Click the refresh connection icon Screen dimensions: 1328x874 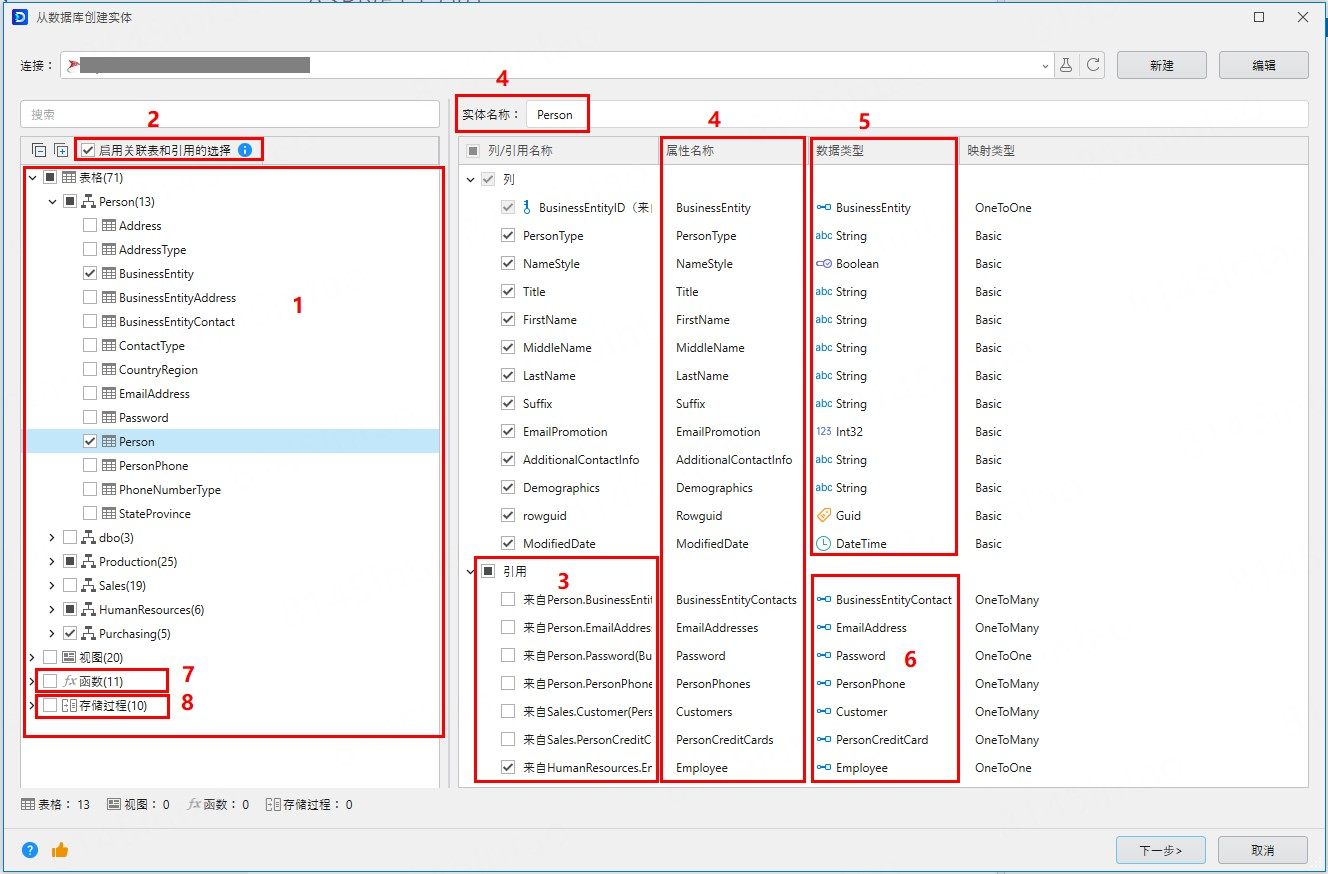point(1094,65)
